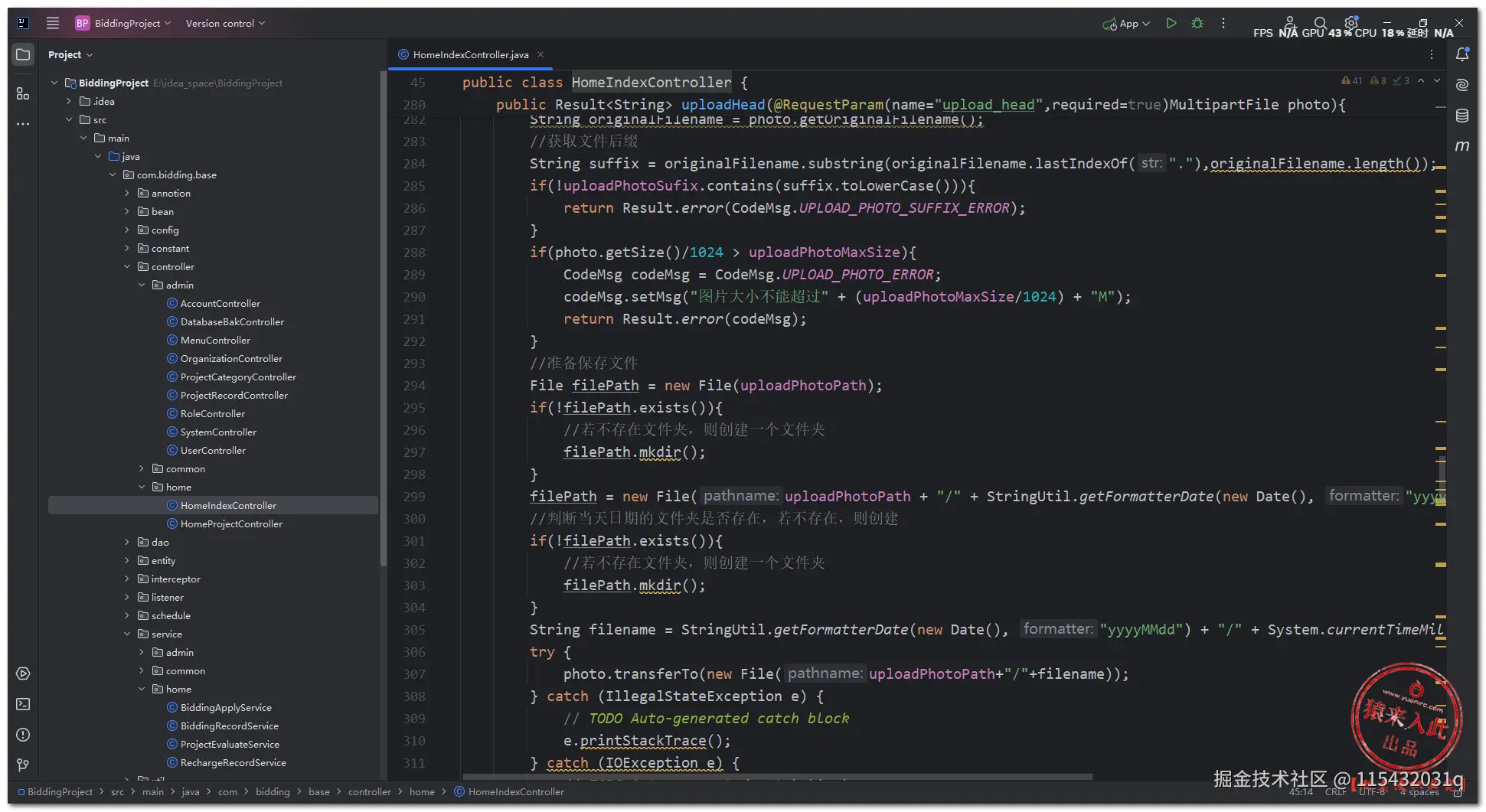Expand the .idea folder
The width and height of the screenshot is (1486, 812).
click(69, 101)
